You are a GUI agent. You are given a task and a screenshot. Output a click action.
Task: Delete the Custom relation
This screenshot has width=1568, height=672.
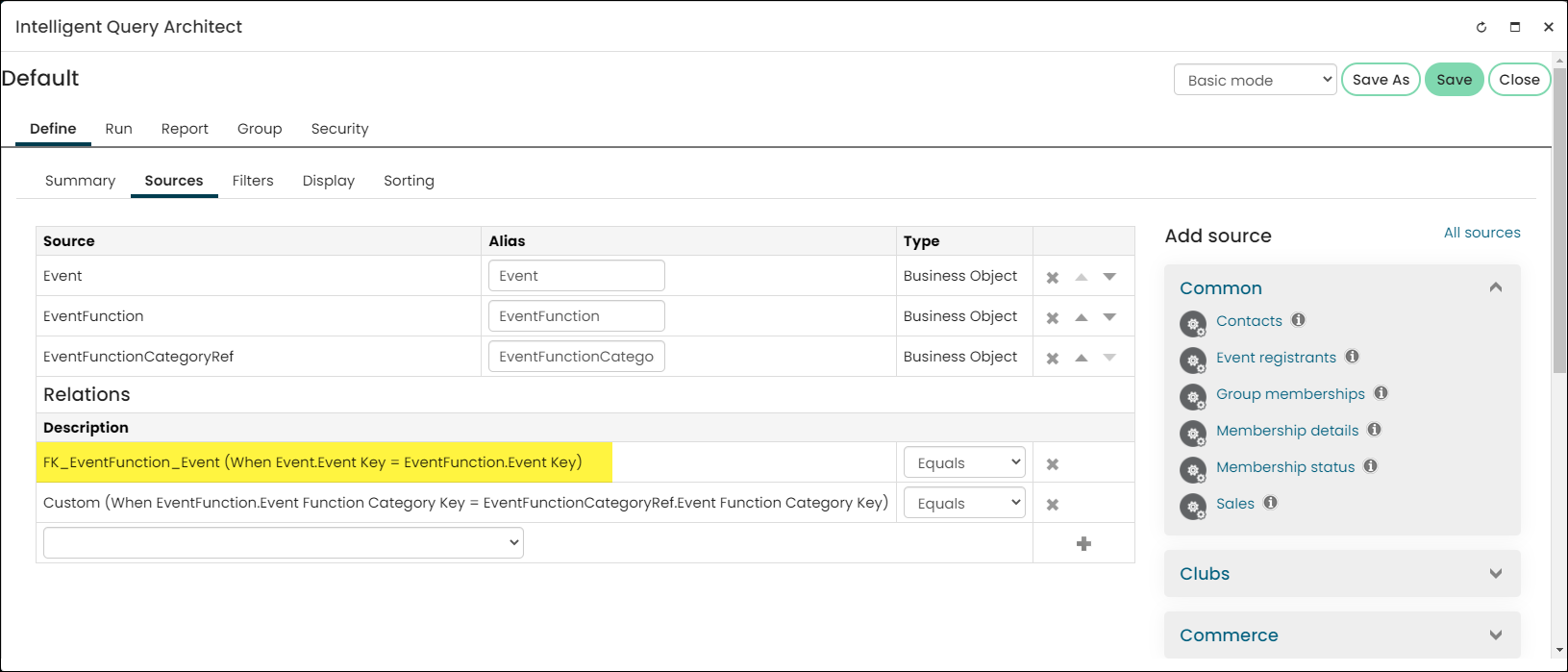1053,505
